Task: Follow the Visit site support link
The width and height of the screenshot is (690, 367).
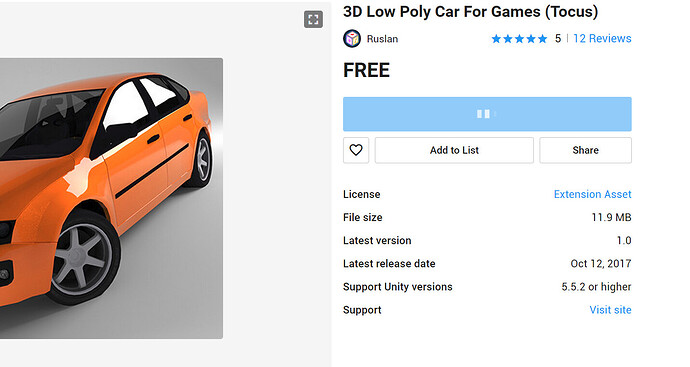Action: pyautogui.click(x=610, y=310)
